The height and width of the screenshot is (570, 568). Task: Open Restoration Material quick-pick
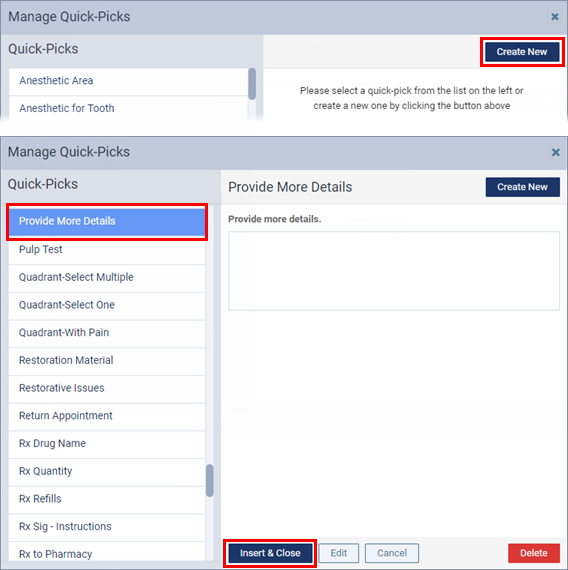[107, 360]
